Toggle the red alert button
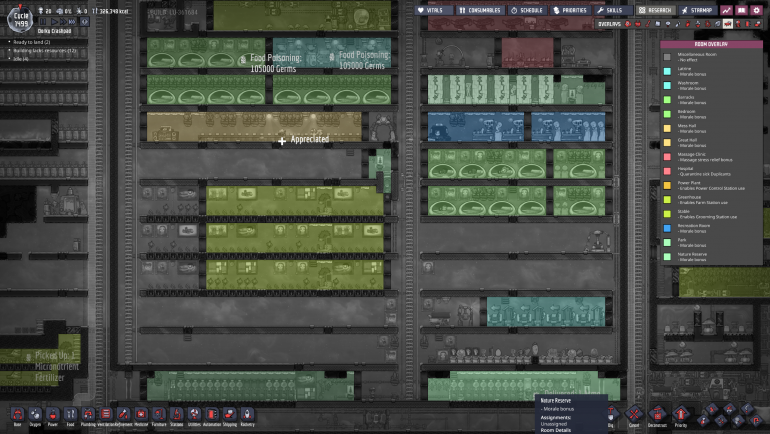 pyautogui.click(x=84, y=22)
